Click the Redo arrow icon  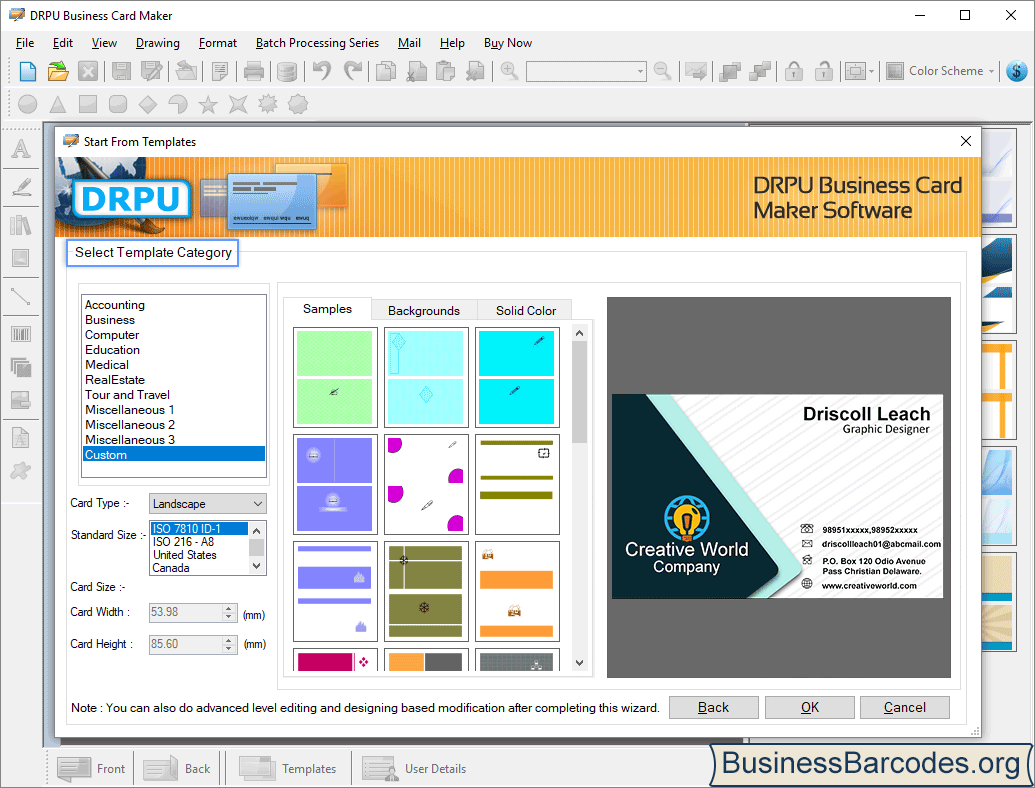(353, 70)
